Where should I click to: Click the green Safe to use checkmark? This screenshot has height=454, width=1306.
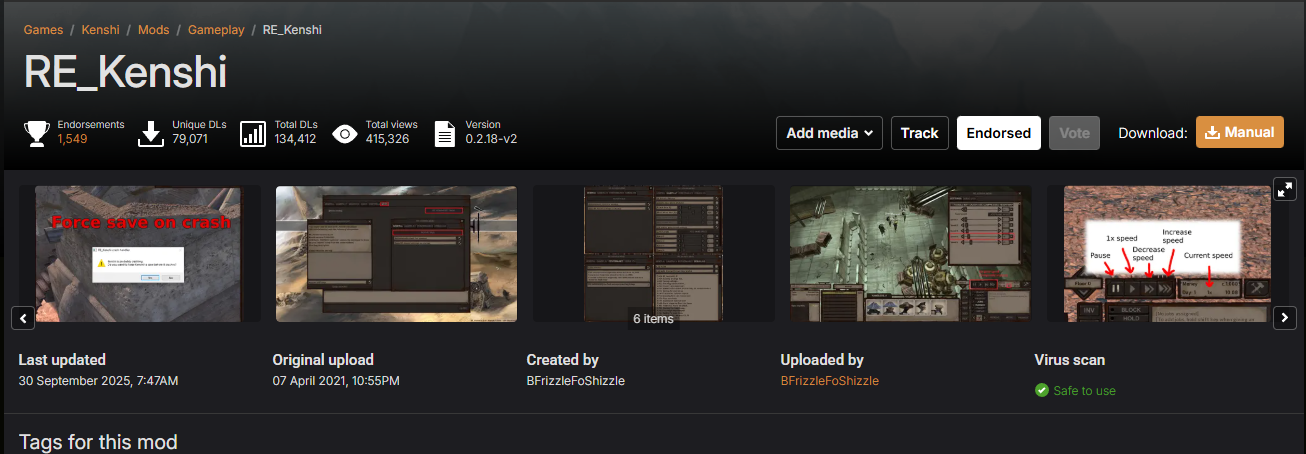pyautogui.click(x=1042, y=390)
